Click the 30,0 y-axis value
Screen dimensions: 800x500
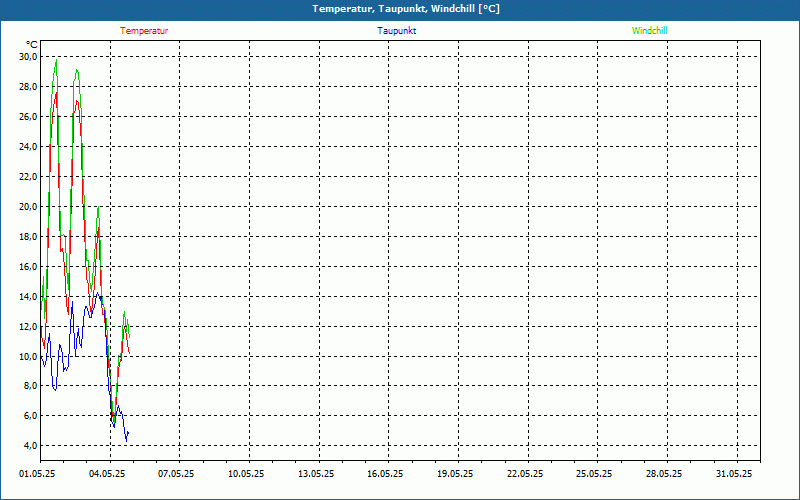tap(29, 57)
